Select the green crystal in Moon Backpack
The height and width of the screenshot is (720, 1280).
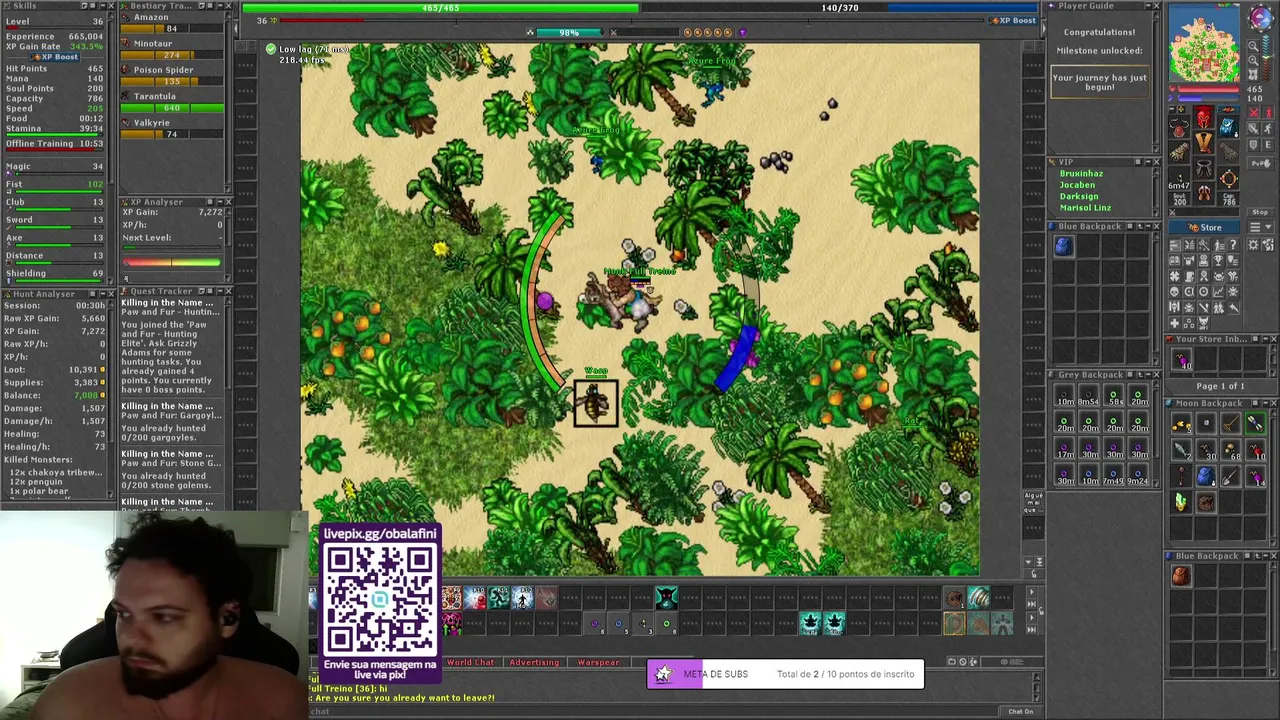coord(1181,501)
